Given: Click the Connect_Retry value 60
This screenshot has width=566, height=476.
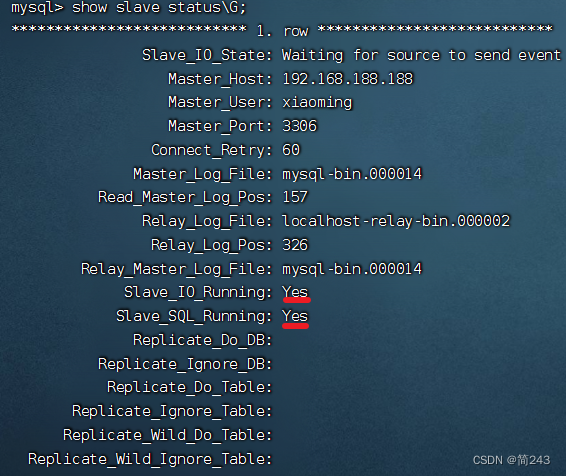Looking at the screenshot, I should pyautogui.click(x=291, y=150).
